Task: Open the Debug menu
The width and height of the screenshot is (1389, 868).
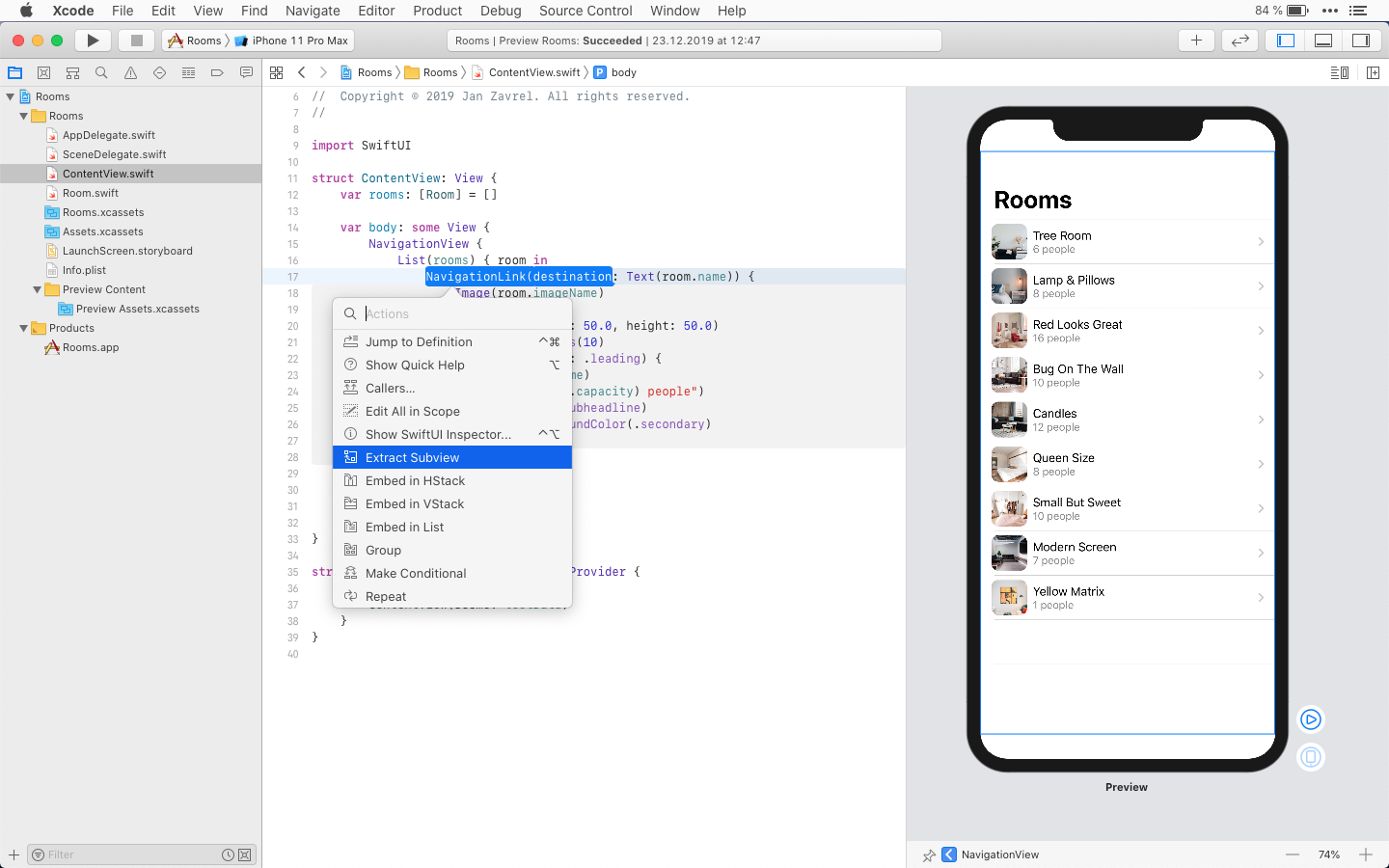Action: tap(501, 11)
